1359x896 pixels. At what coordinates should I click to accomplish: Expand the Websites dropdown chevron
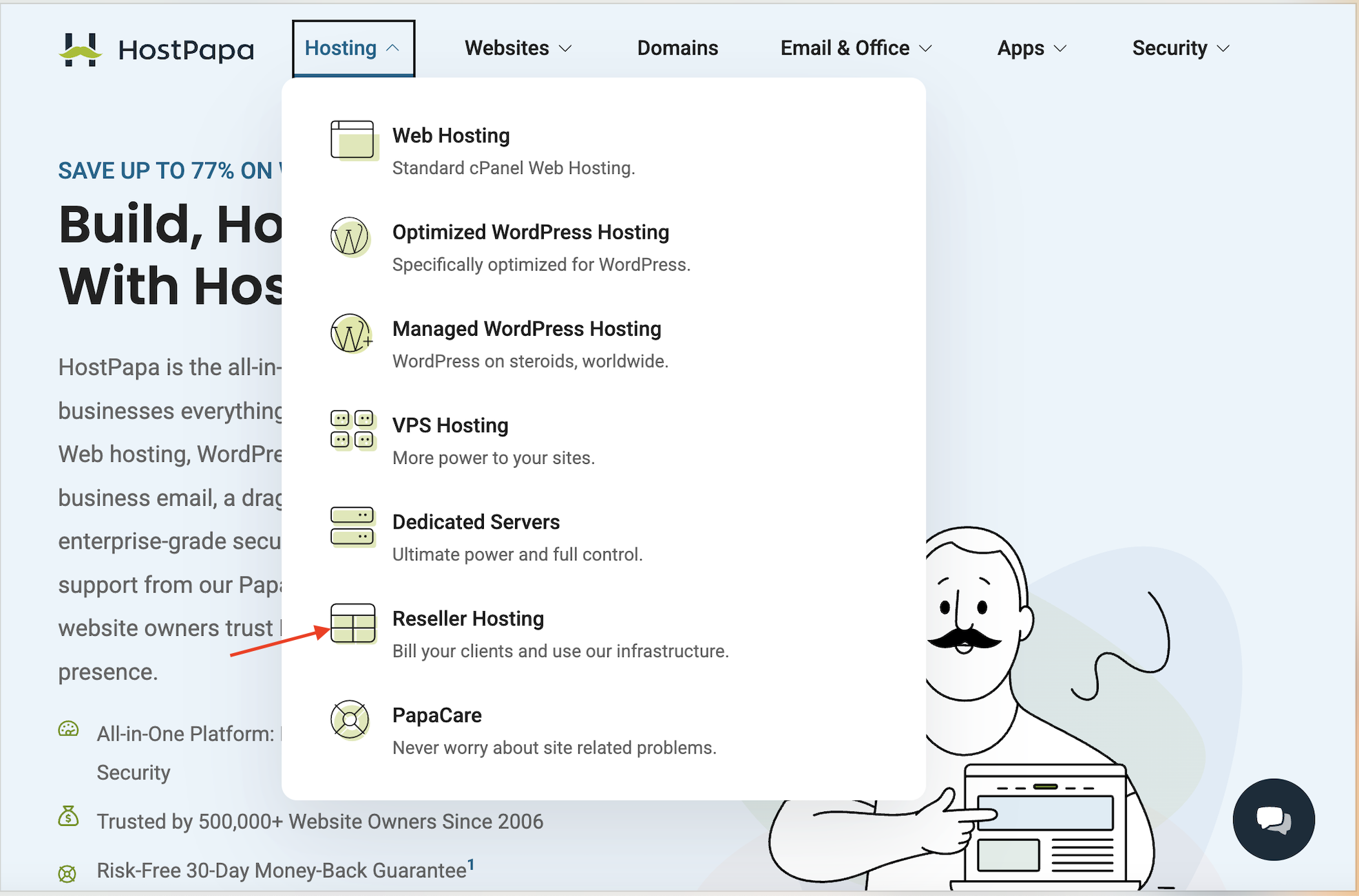565,48
